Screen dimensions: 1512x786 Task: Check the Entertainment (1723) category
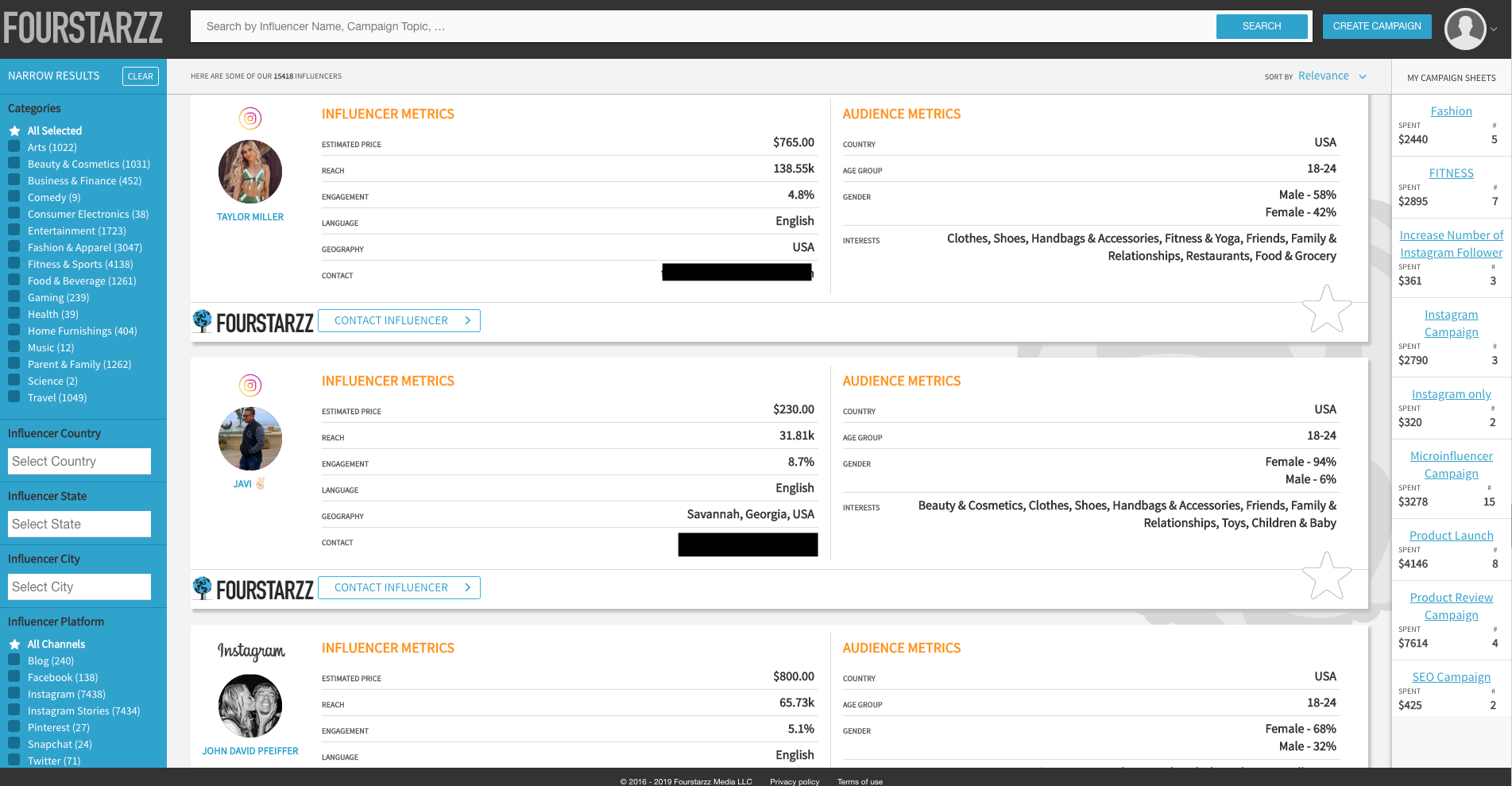(14, 230)
